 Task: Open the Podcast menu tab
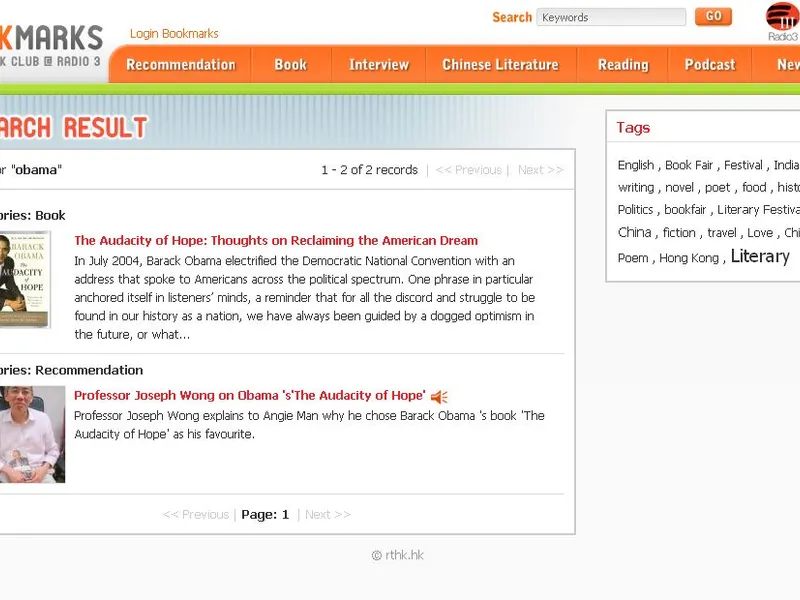pyautogui.click(x=710, y=65)
